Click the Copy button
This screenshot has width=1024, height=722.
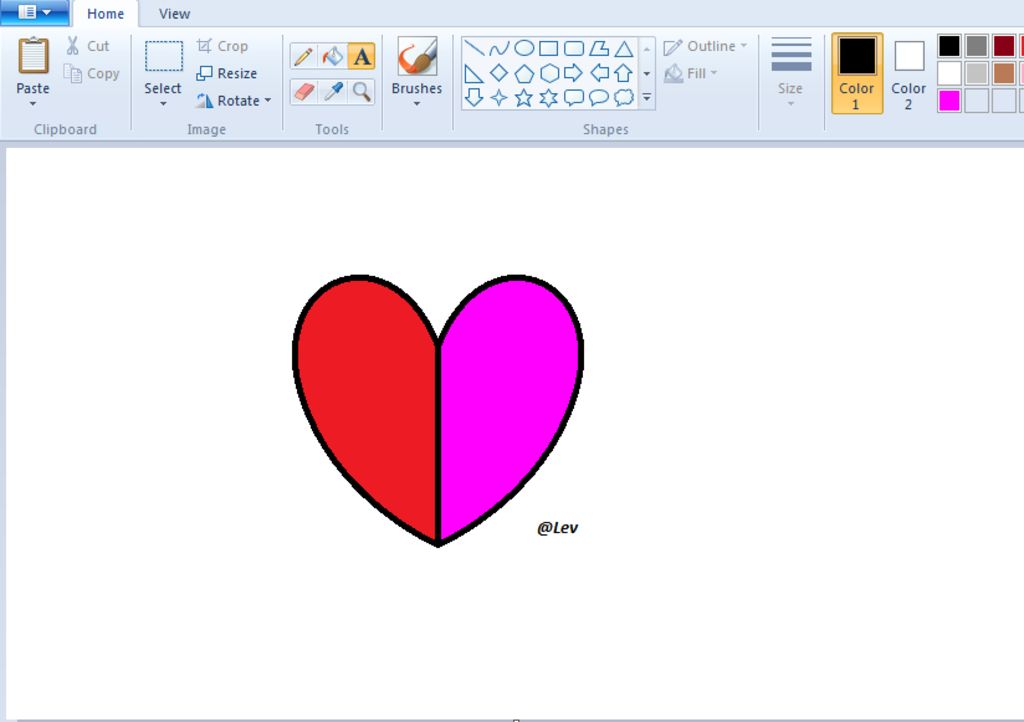[x=92, y=73]
